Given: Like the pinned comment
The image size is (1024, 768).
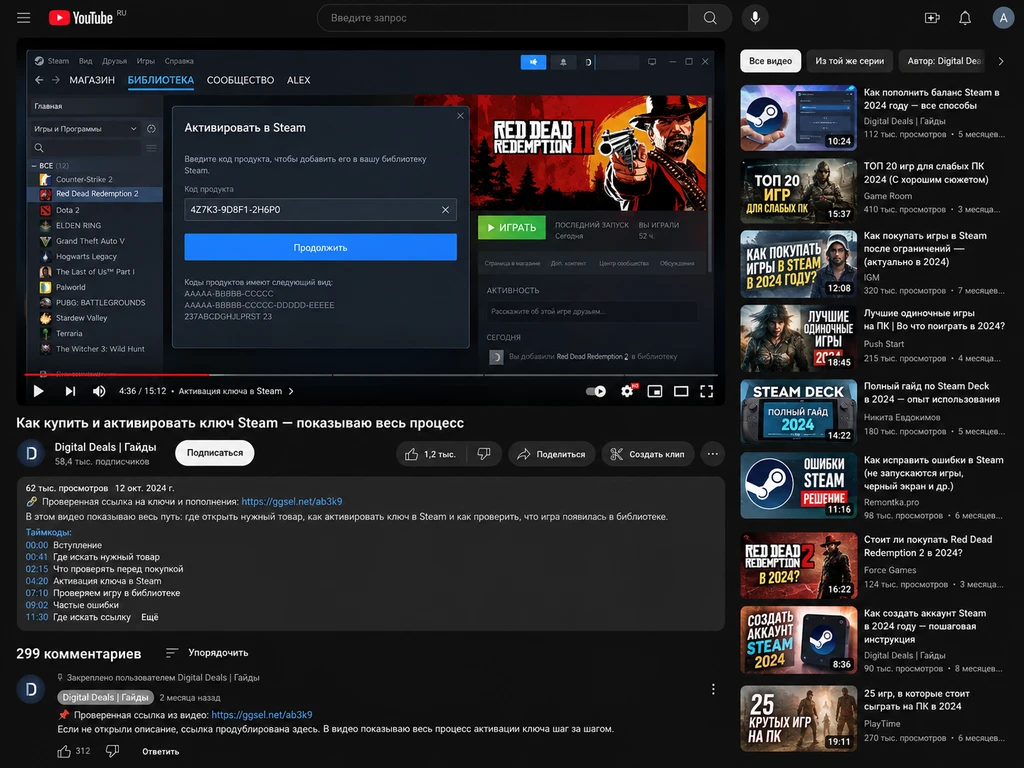Looking at the screenshot, I should [x=64, y=751].
